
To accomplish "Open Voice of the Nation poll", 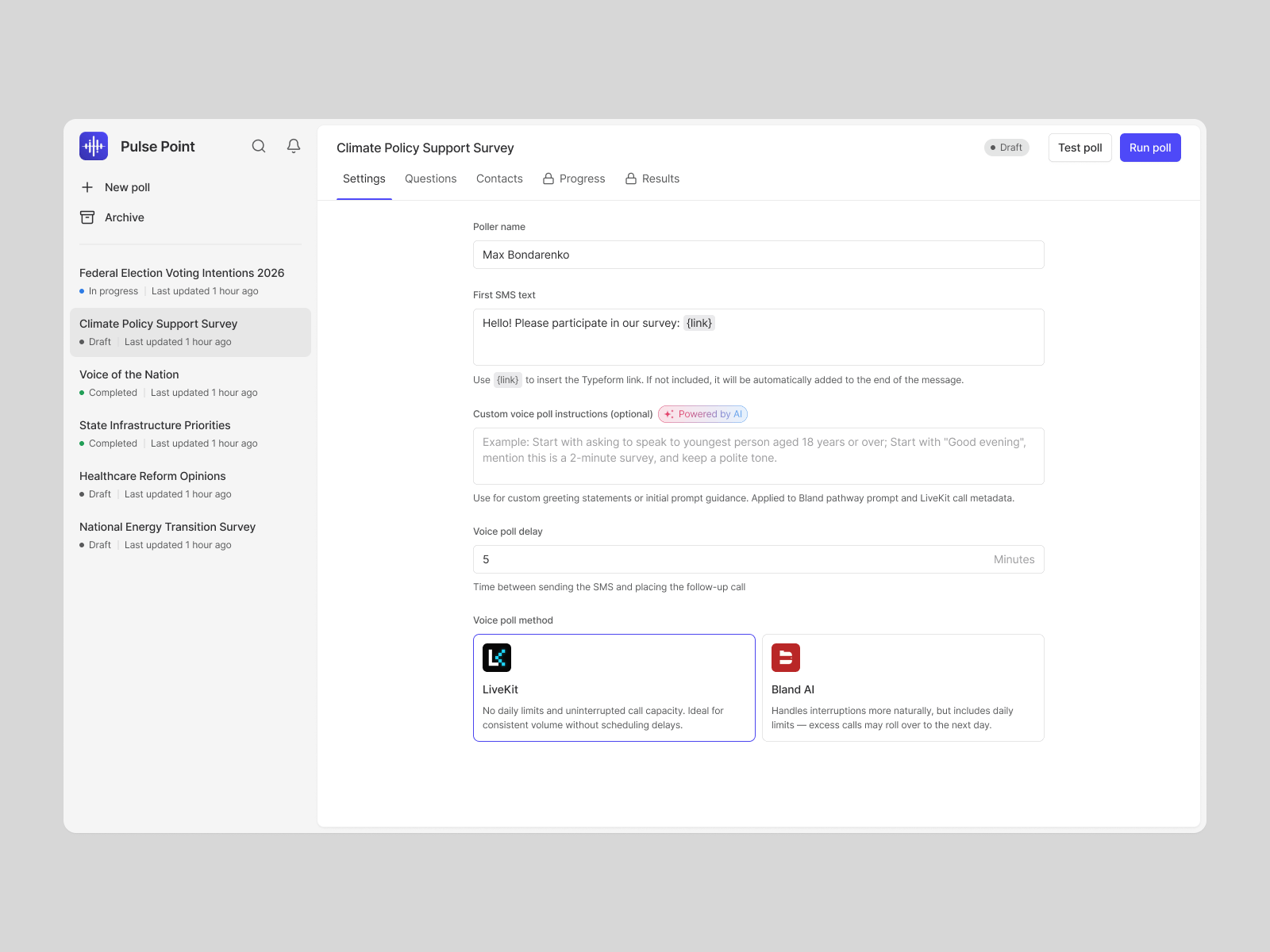I will (x=190, y=383).
